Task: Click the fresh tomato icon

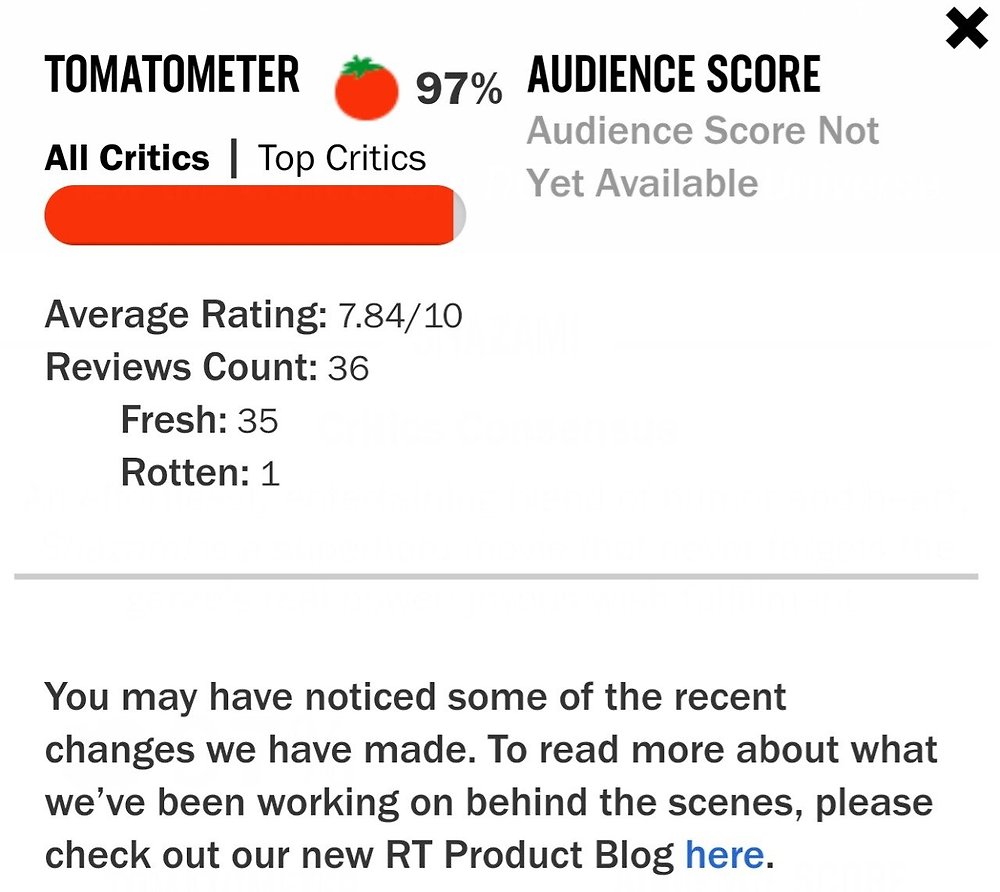Action: 366,88
